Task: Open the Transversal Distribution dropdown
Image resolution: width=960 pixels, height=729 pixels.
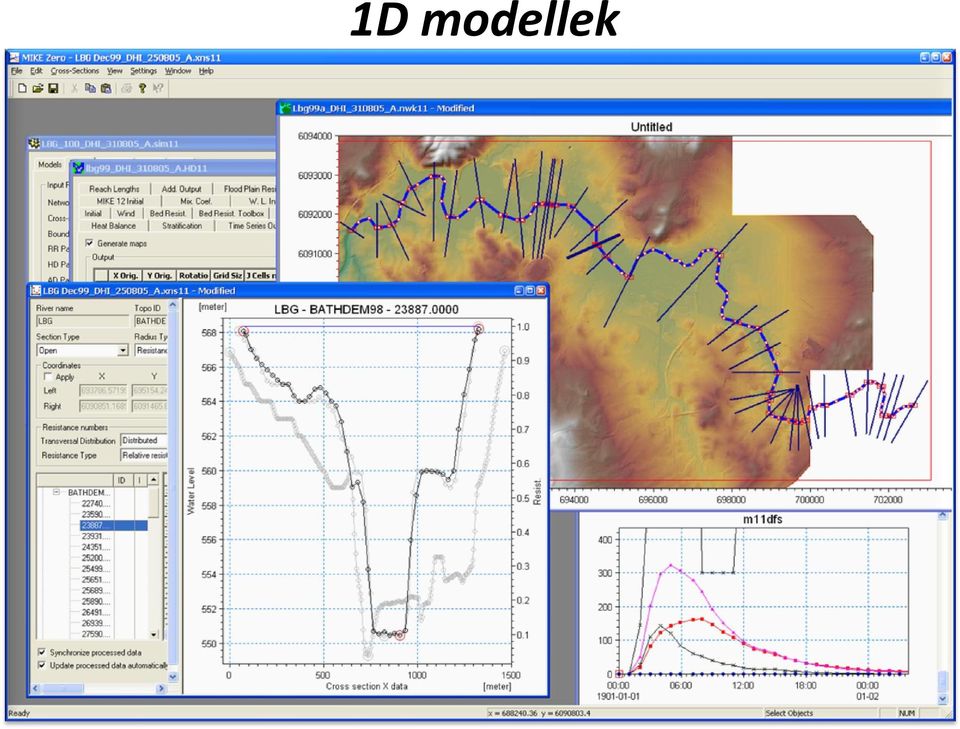Action: click(x=143, y=441)
